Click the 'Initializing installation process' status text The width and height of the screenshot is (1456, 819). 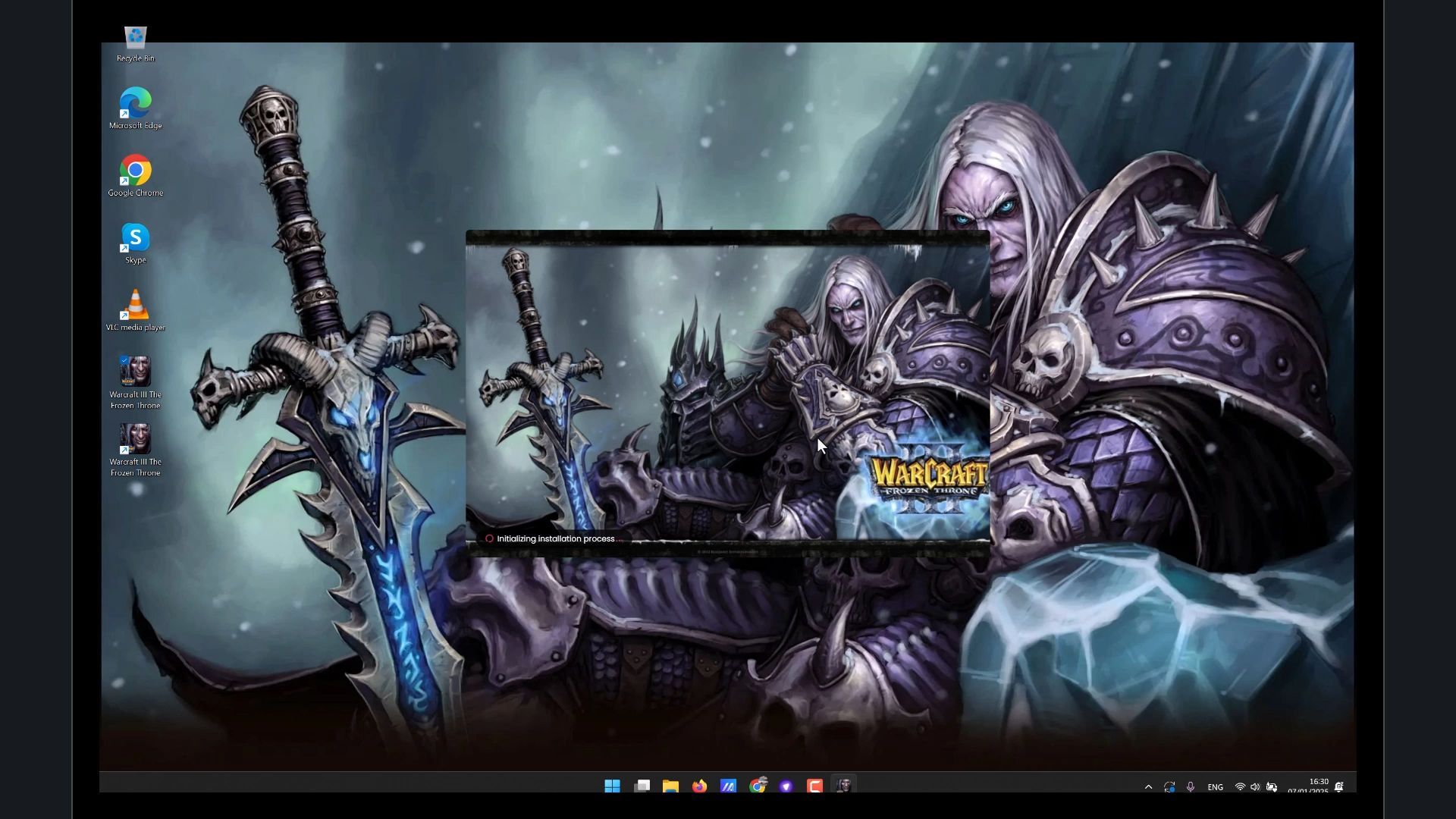pyautogui.click(x=556, y=538)
